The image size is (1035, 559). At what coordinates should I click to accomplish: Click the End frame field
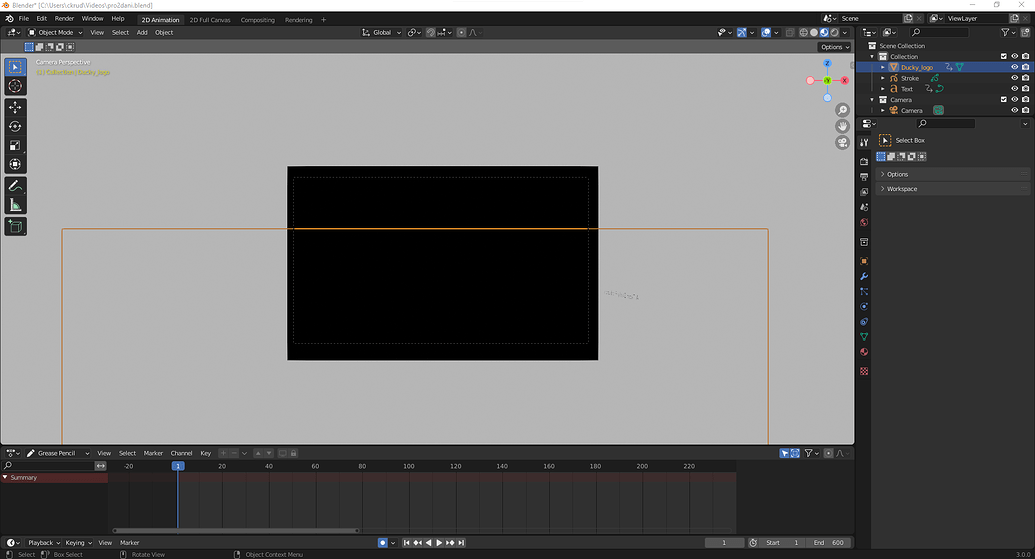click(x=828, y=543)
